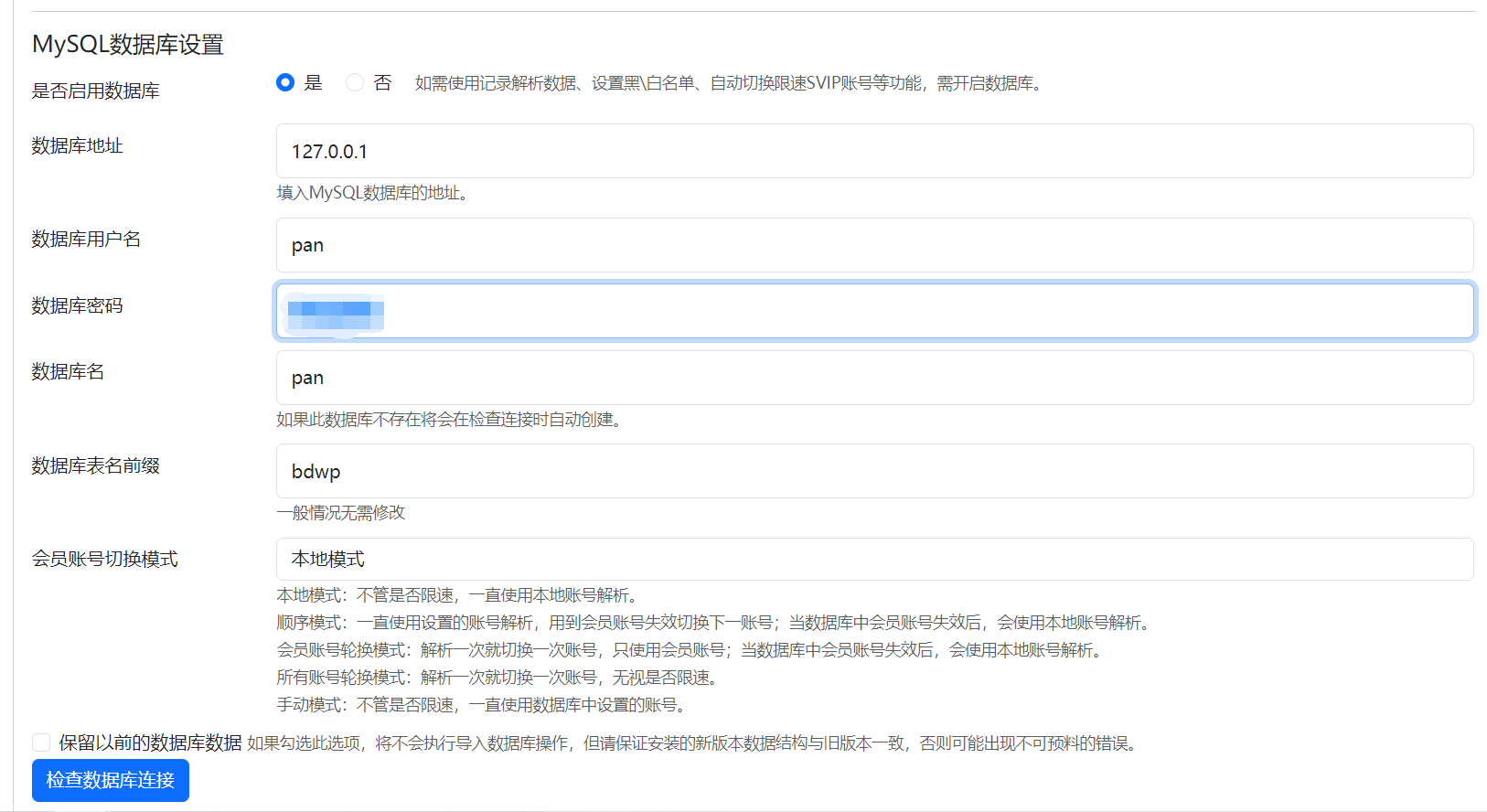
Task: Click the 数据库名 input field
Action: coord(874,378)
